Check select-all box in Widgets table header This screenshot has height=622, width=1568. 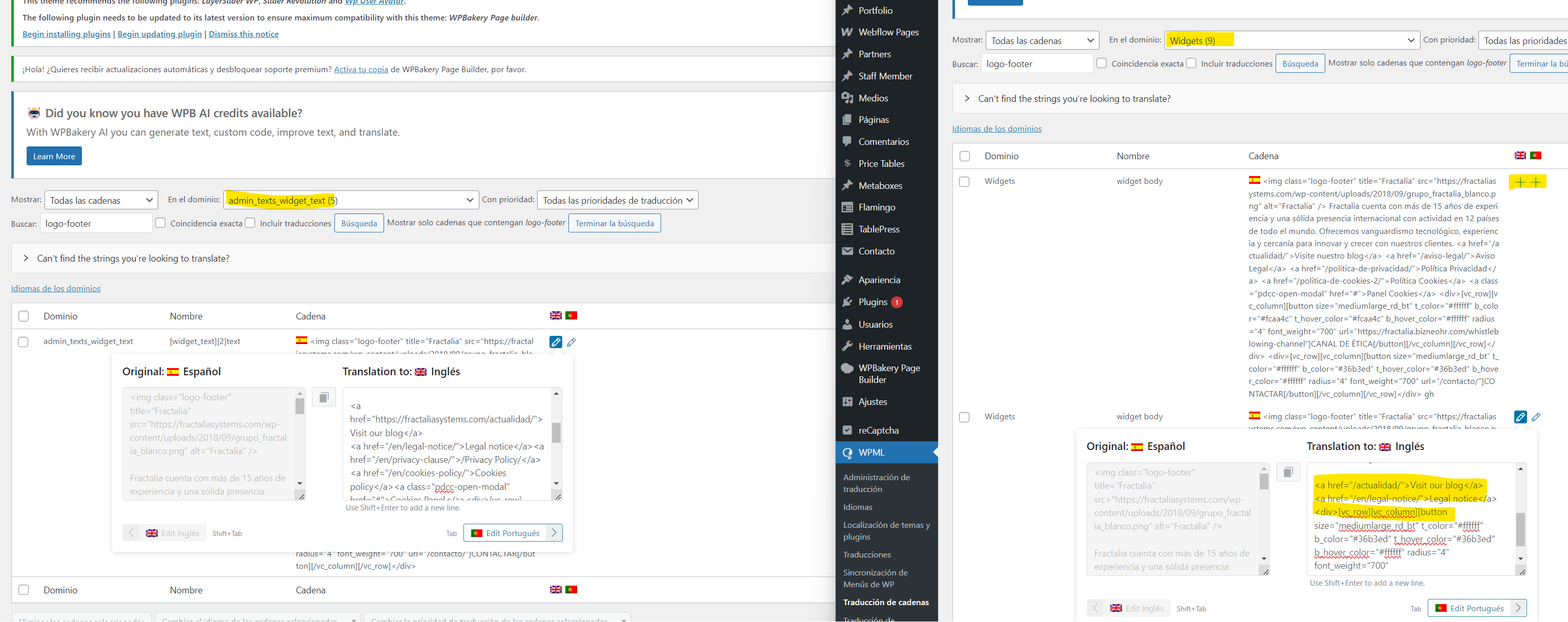(964, 157)
